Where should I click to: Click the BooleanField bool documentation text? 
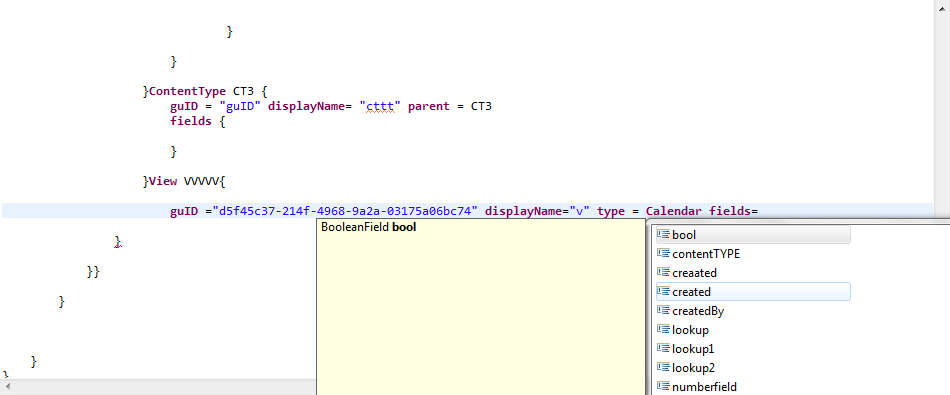pyautogui.click(x=368, y=228)
